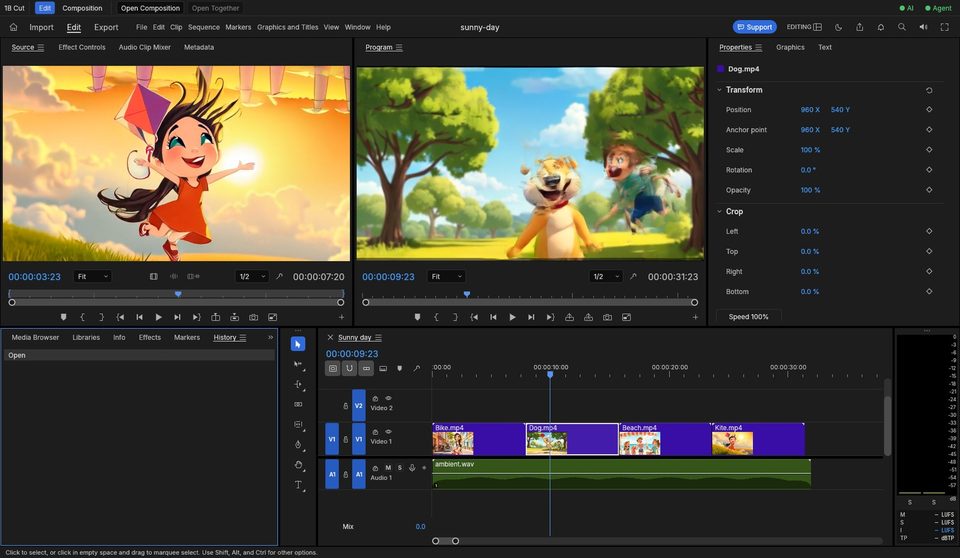Click the Home icon in the top bar
960x558 pixels.
click(13, 27)
